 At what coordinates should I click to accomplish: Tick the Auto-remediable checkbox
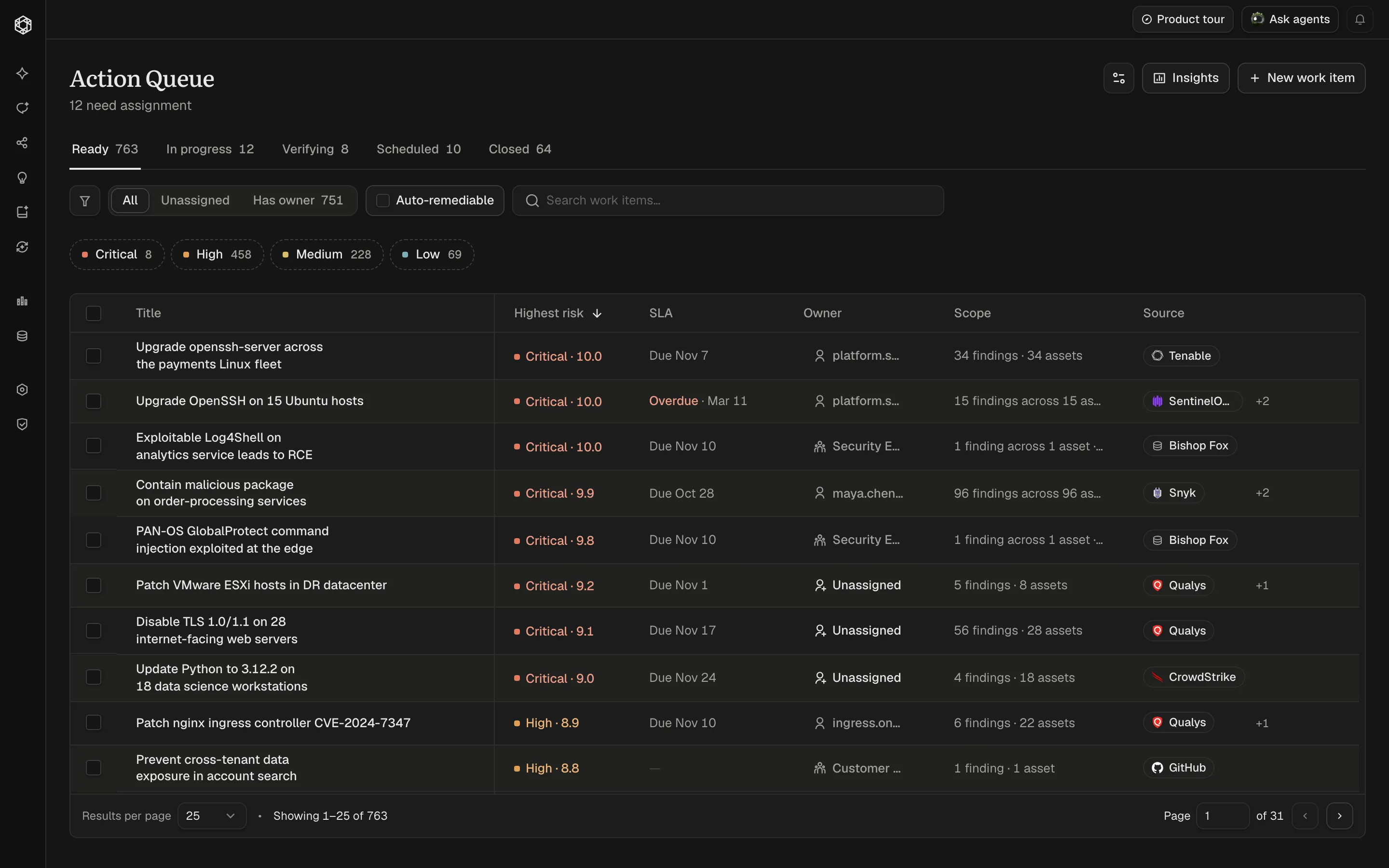[x=383, y=200]
